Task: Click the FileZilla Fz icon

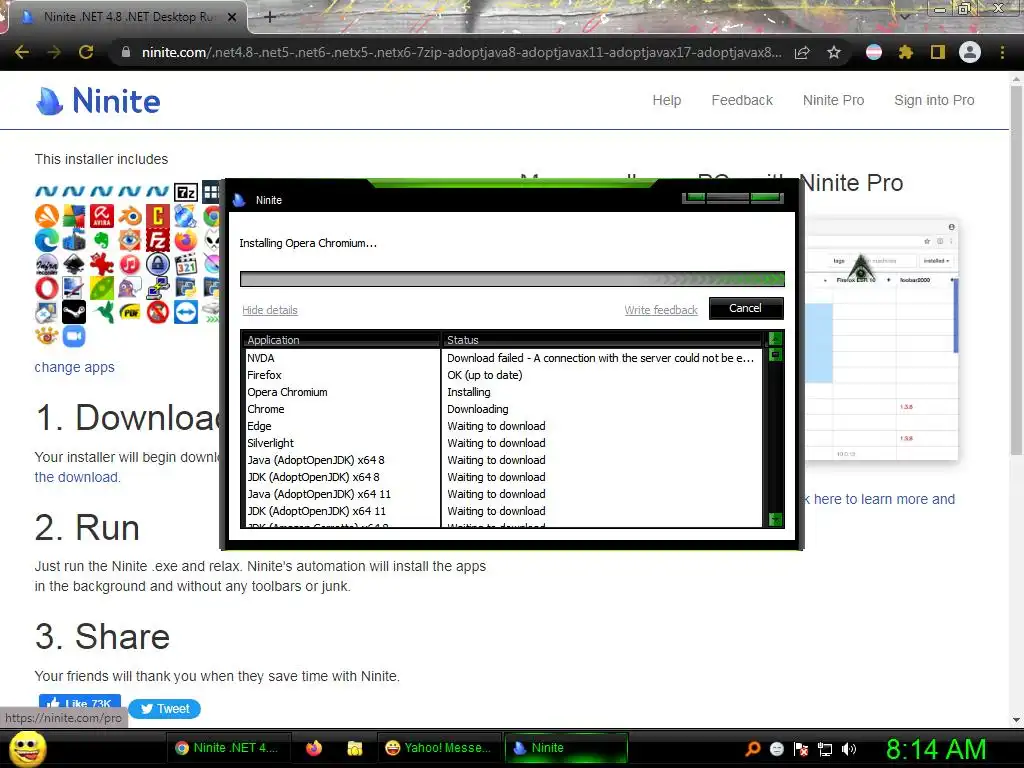Action: point(157,240)
